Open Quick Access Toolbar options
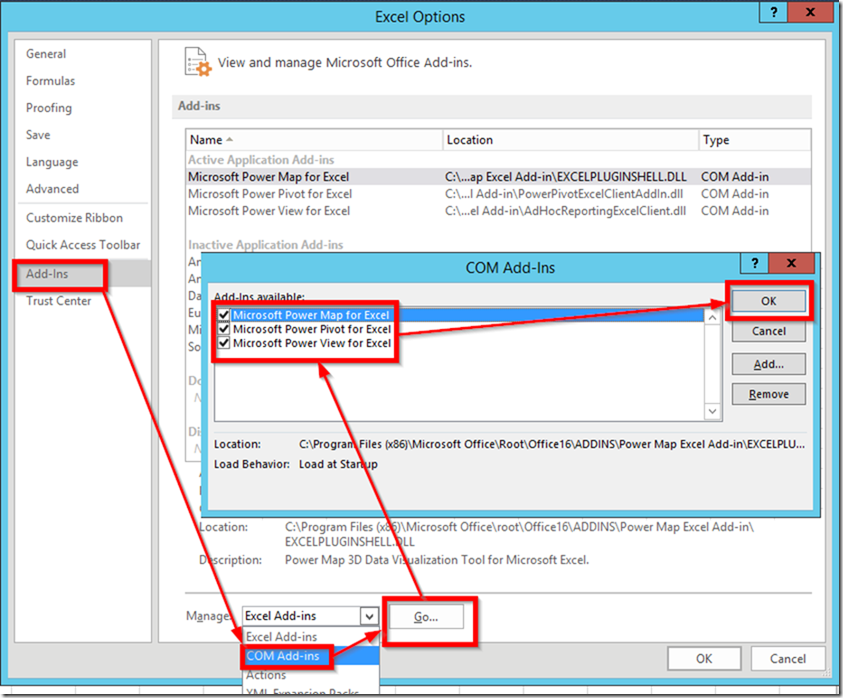Image resolution: width=843 pixels, height=698 pixels. 83,245
